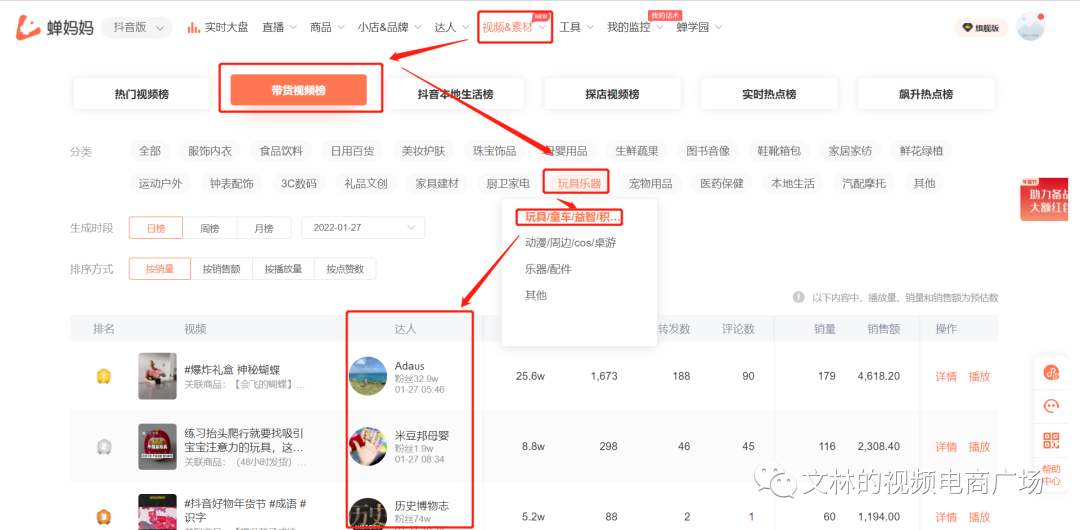The image size is (1080, 530).
Task: Switch to 抖音本地生活榜 tab
Action: (455, 94)
